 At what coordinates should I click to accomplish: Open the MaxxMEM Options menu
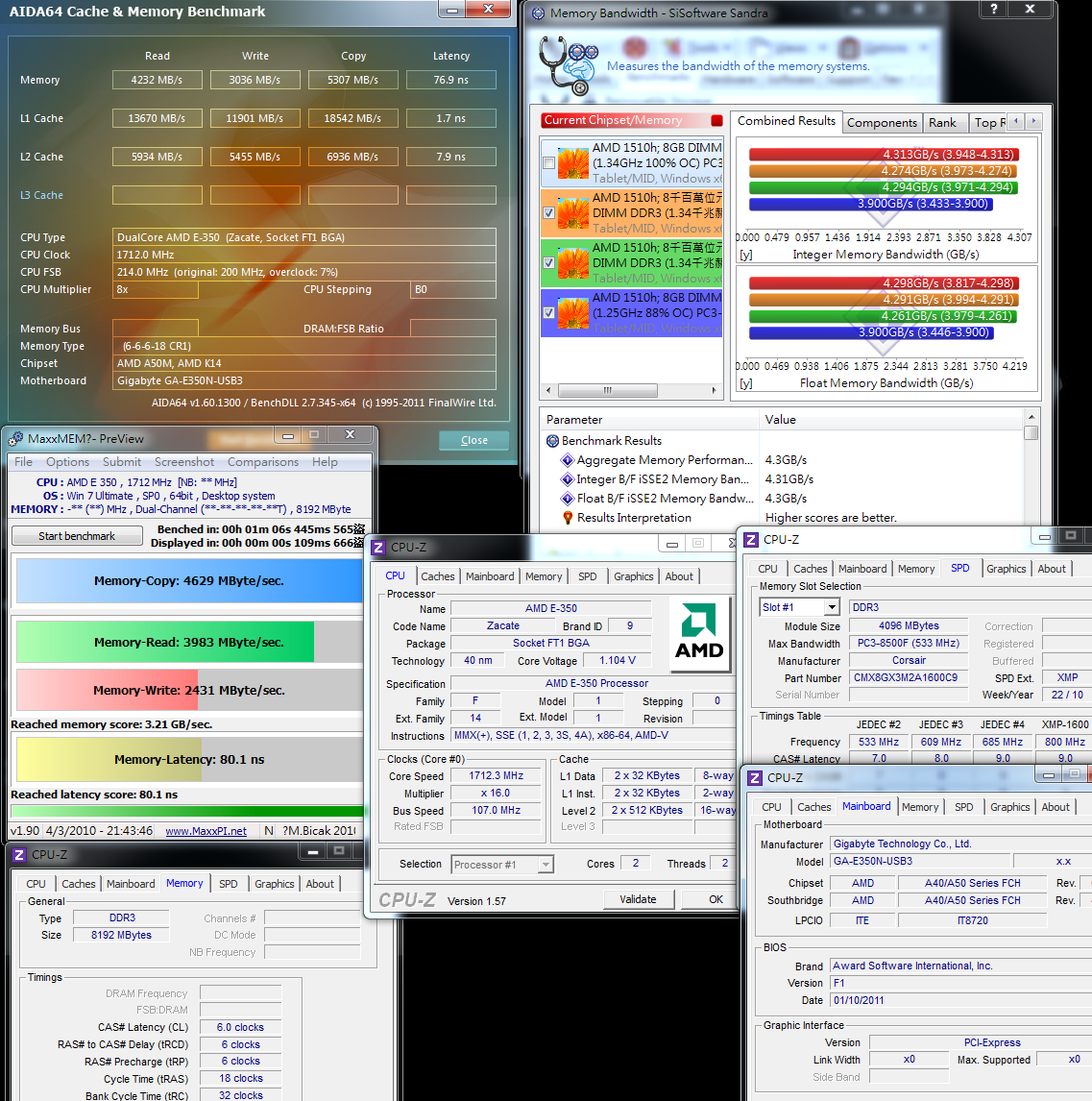67,462
